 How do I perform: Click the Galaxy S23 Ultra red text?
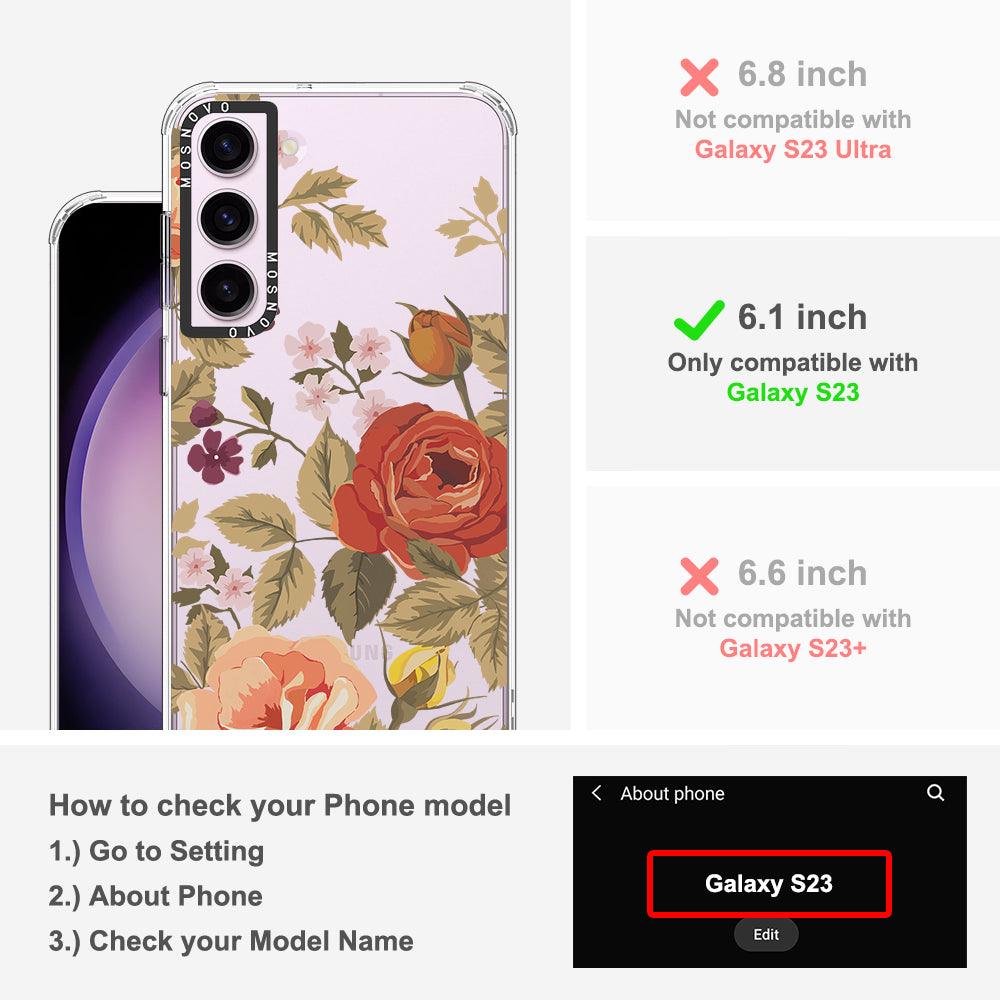[793, 149]
